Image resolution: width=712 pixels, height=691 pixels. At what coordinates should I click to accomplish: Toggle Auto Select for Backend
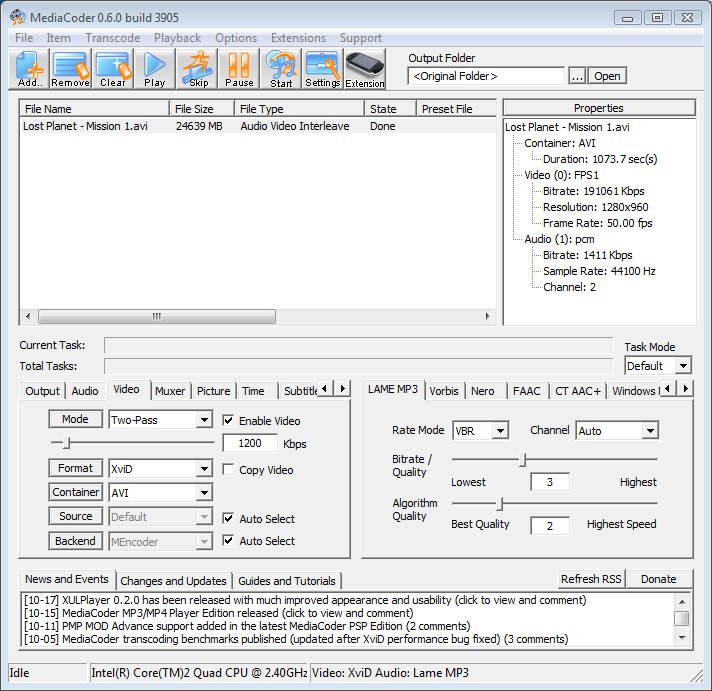tap(228, 540)
